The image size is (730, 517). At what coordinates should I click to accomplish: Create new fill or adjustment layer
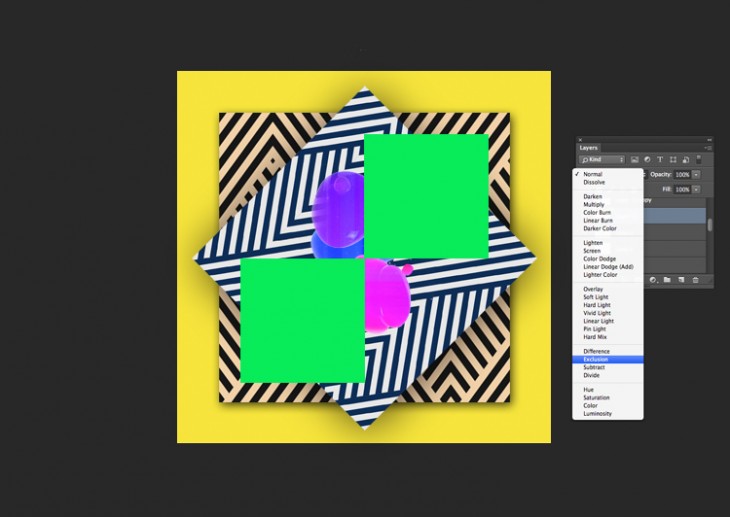tap(653, 280)
